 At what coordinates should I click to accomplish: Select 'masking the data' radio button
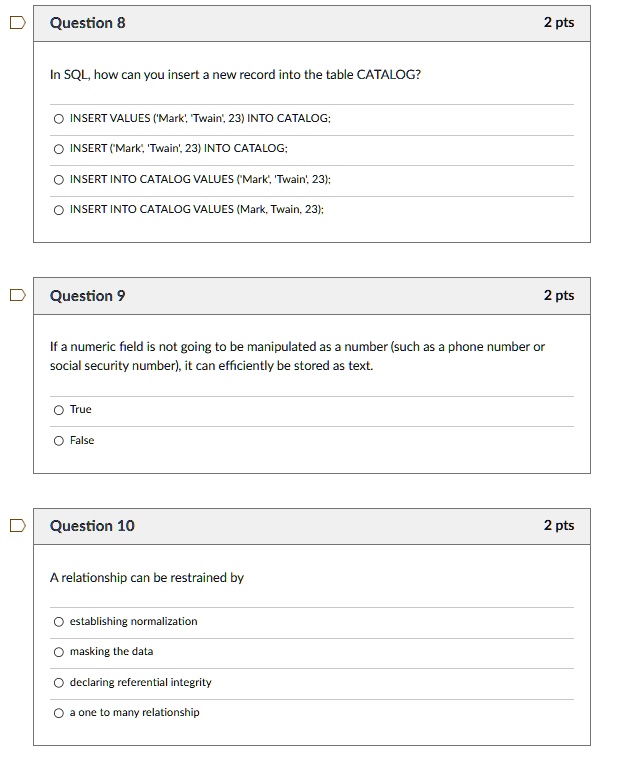click(59, 652)
